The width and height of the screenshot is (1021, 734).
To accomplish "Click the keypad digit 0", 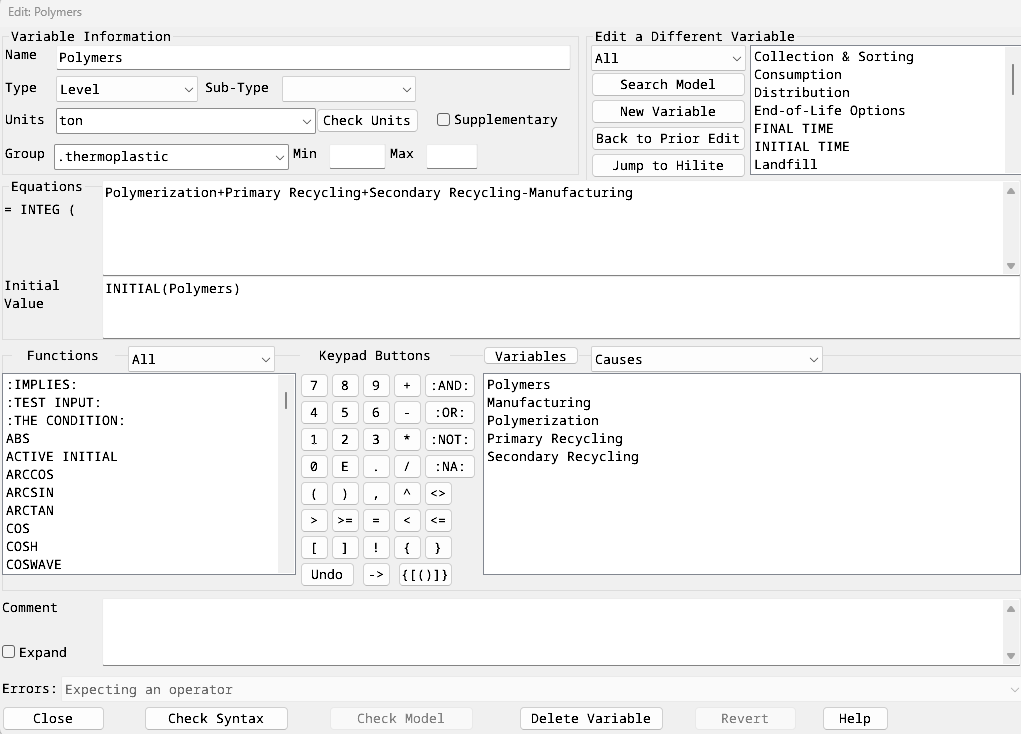I will [x=314, y=467].
